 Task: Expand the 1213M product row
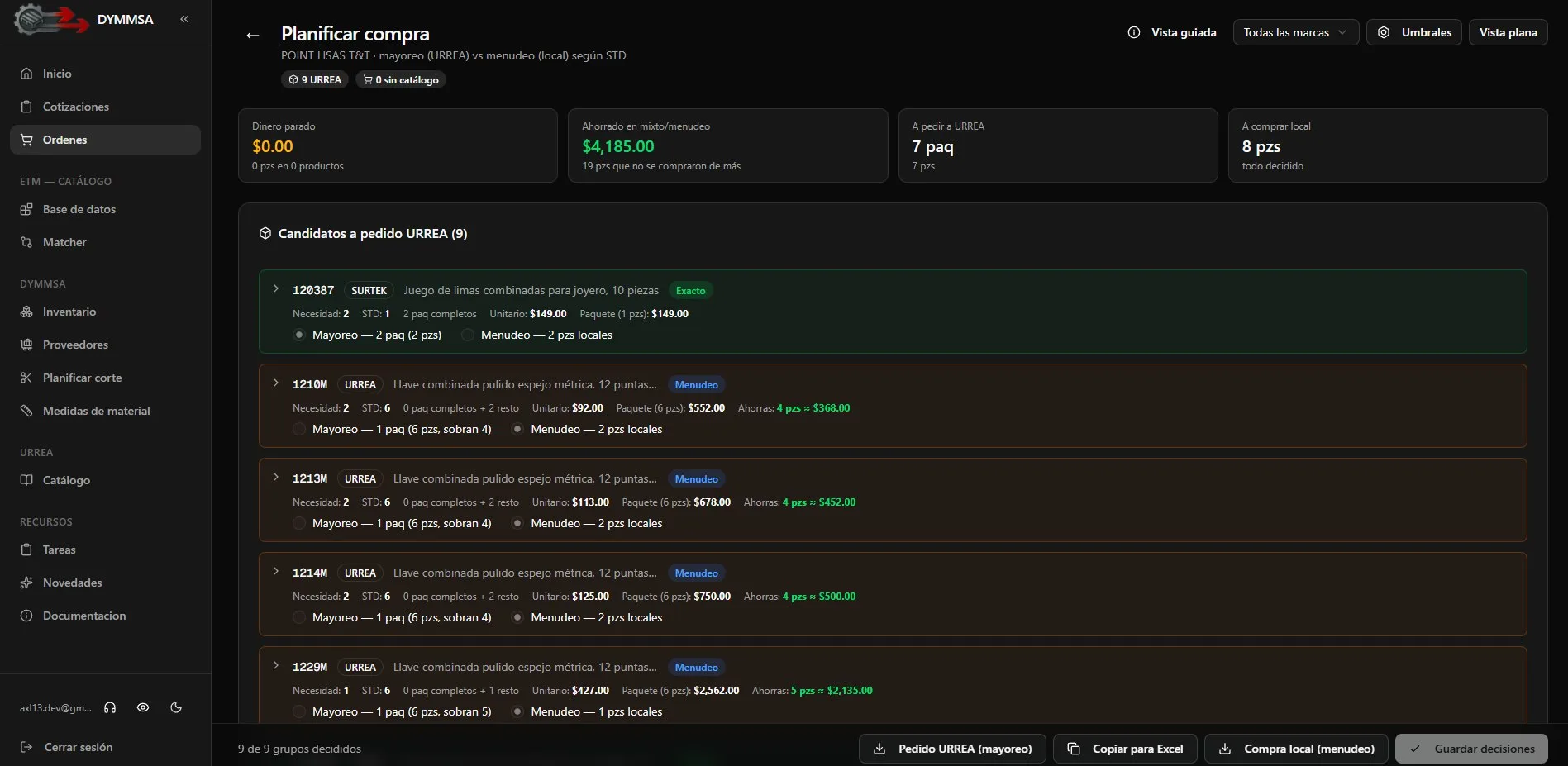[x=276, y=477]
